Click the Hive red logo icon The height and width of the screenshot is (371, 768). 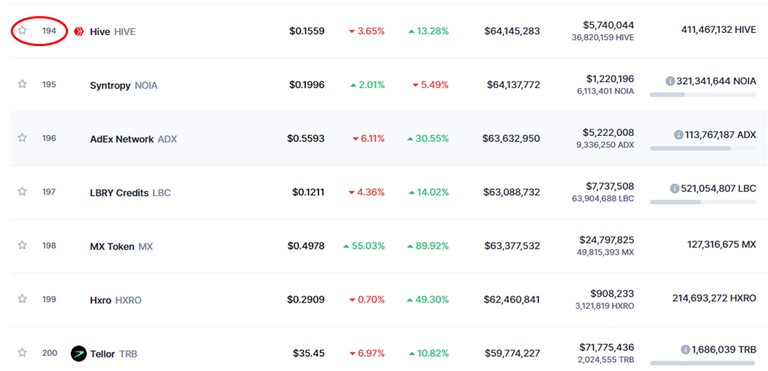click(78, 31)
